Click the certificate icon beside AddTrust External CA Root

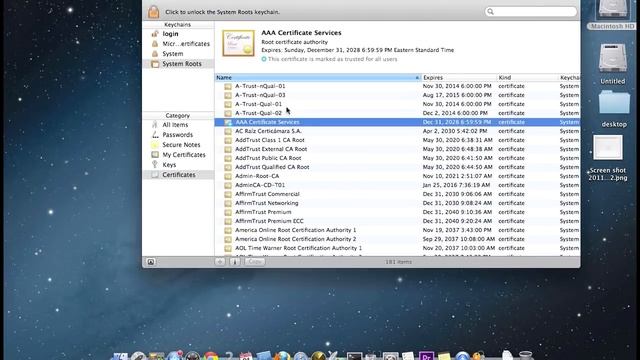[x=228, y=149]
